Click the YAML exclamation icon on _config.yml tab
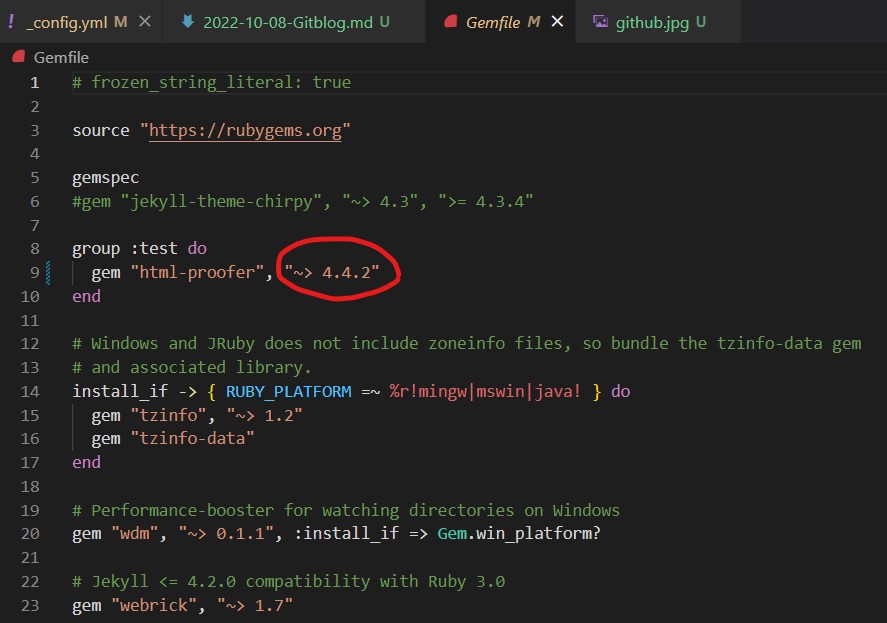Image resolution: width=887 pixels, height=623 pixels. [11, 21]
